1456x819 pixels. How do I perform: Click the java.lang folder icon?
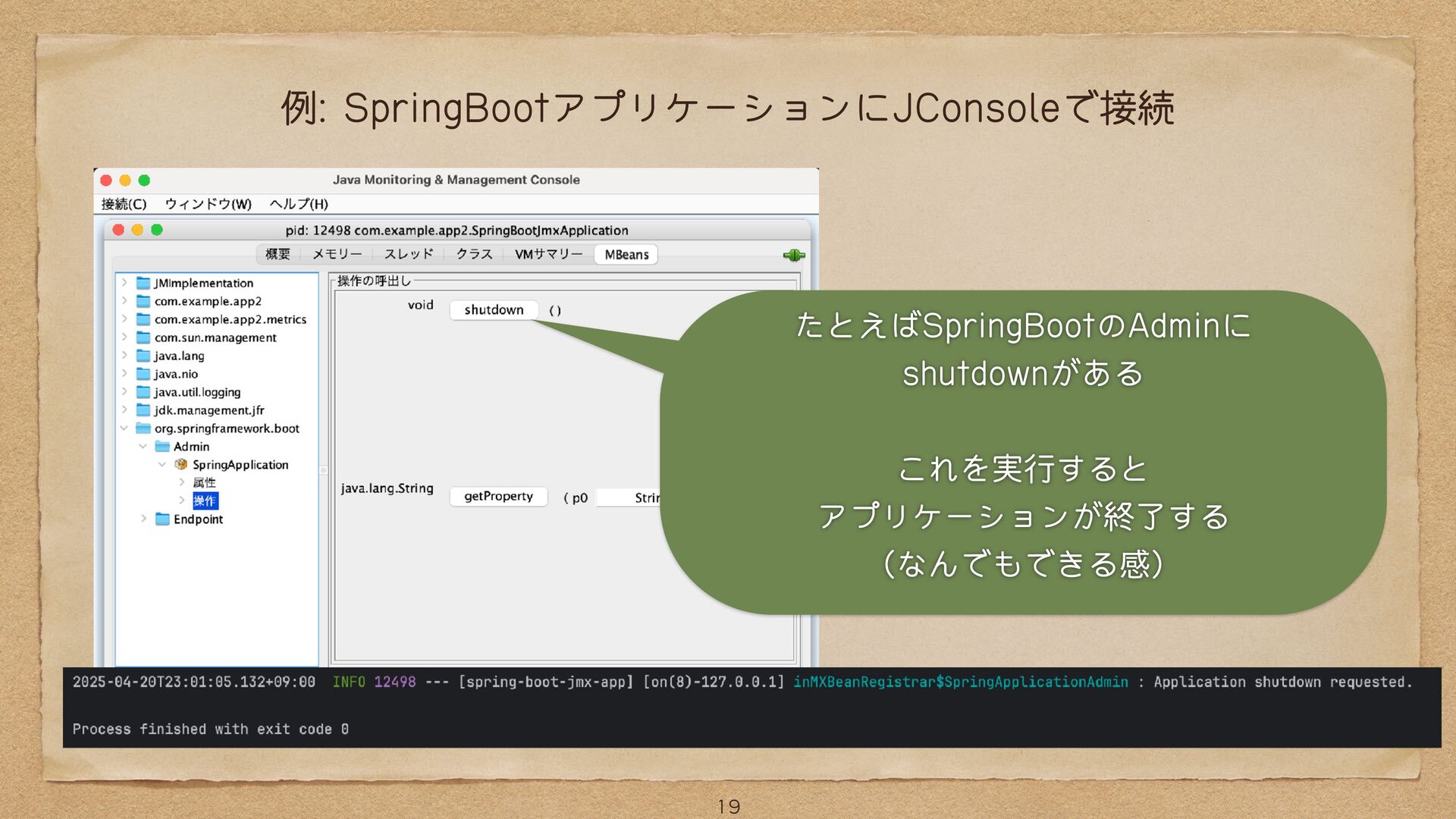[143, 356]
